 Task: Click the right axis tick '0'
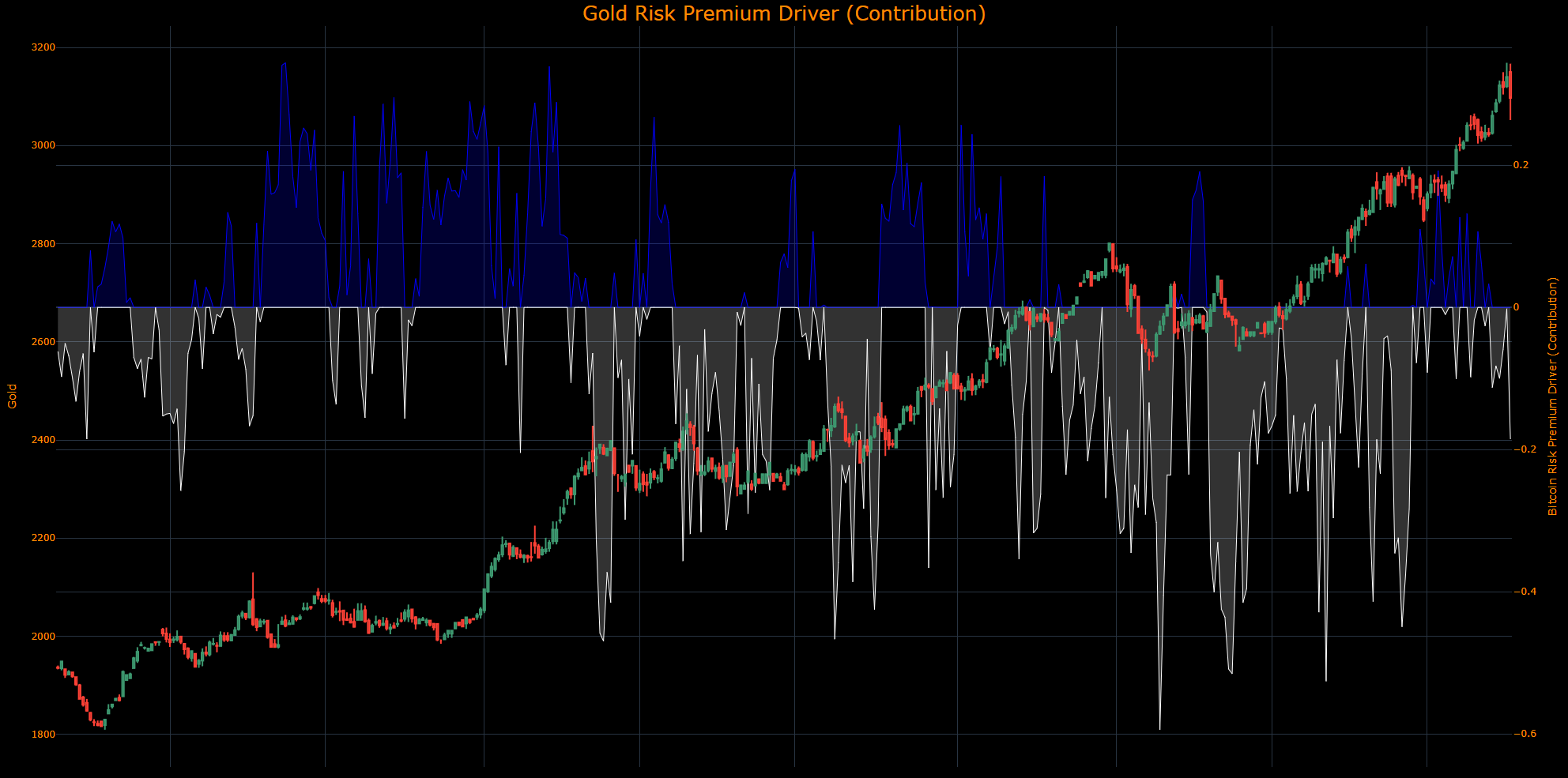coord(1517,307)
